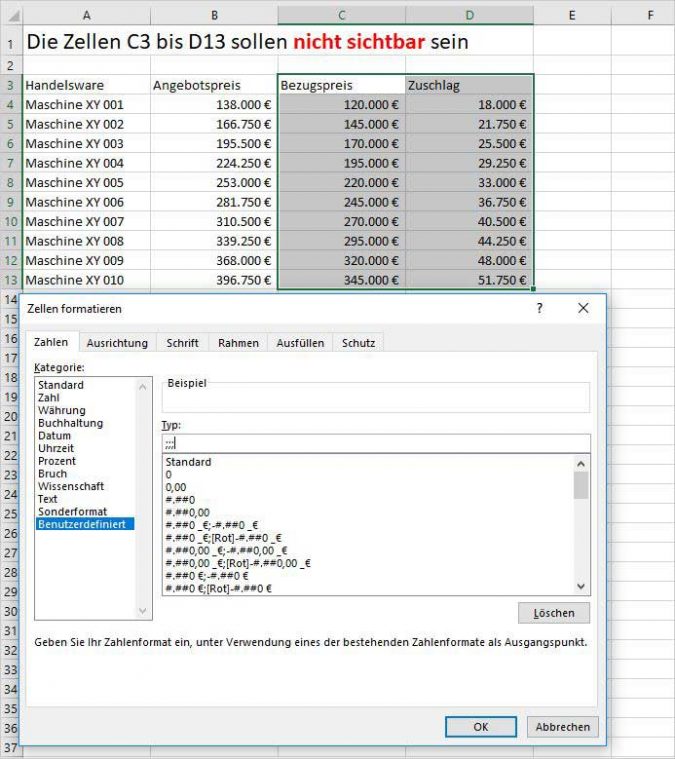The width and height of the screenshot is (675, 759).
Task: Select category Währung
Action: pyautogui.click(x=61, y=410)
